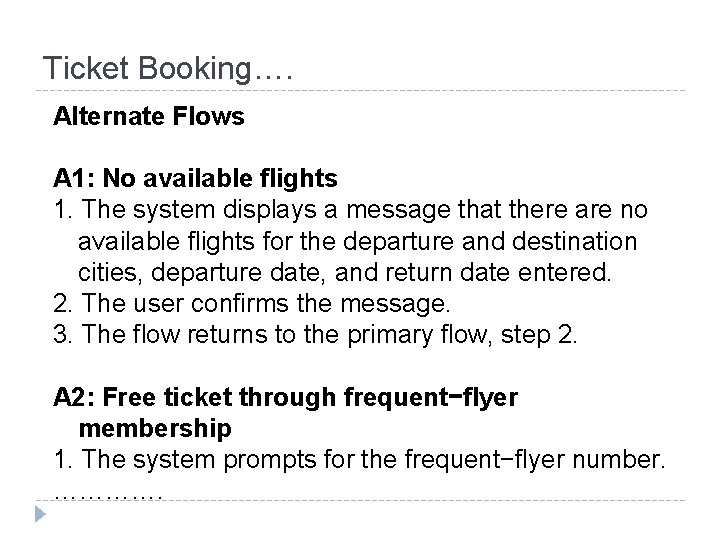The image size is (720, 540).
Task: Click "The system prompts for the" line
Action: point(358,459)
